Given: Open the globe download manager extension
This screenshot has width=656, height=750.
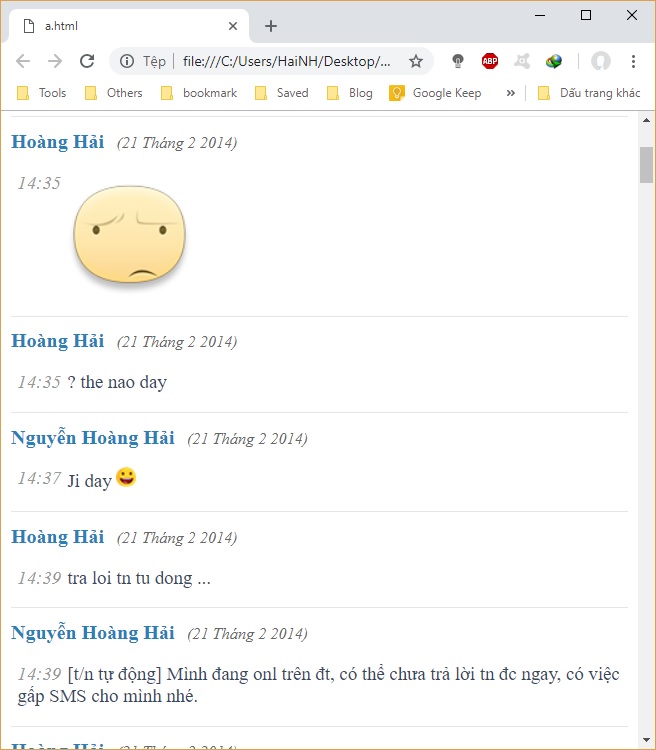Looking at the screenshot, I should [x=554, y=61].
